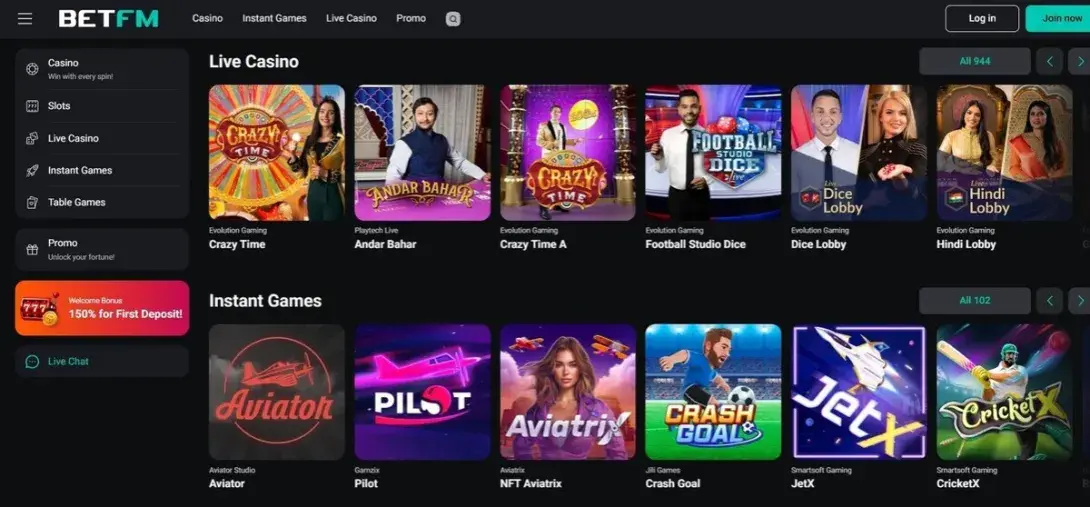Switch to Promo in top navigation
This screenshot has height=507, width=1090.
pos(411,18)
